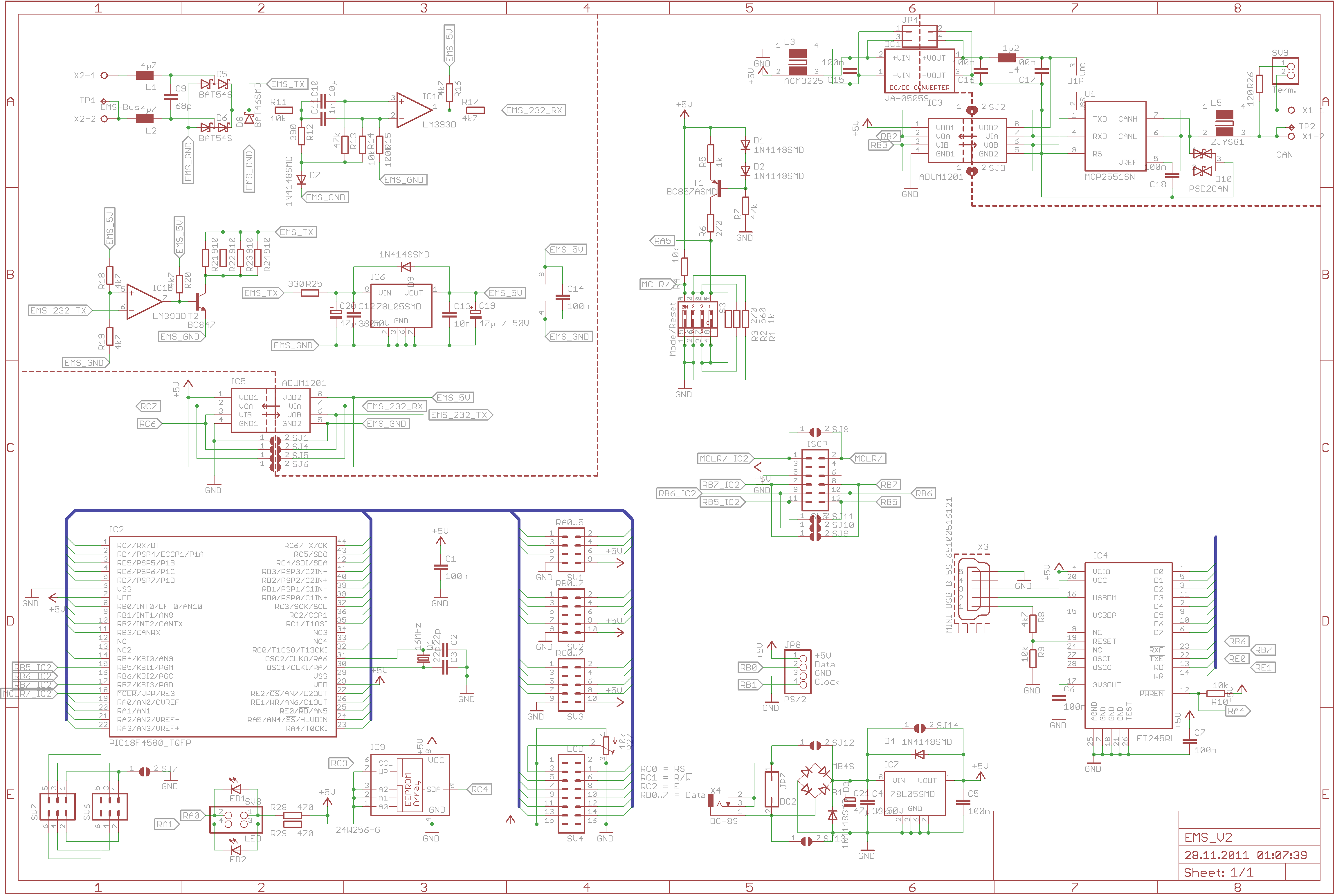Click the EMS_232_RX net label by R17
The height and width of the screenshot is (896, 1335).
pyautogui.click(x=534, y=110)
